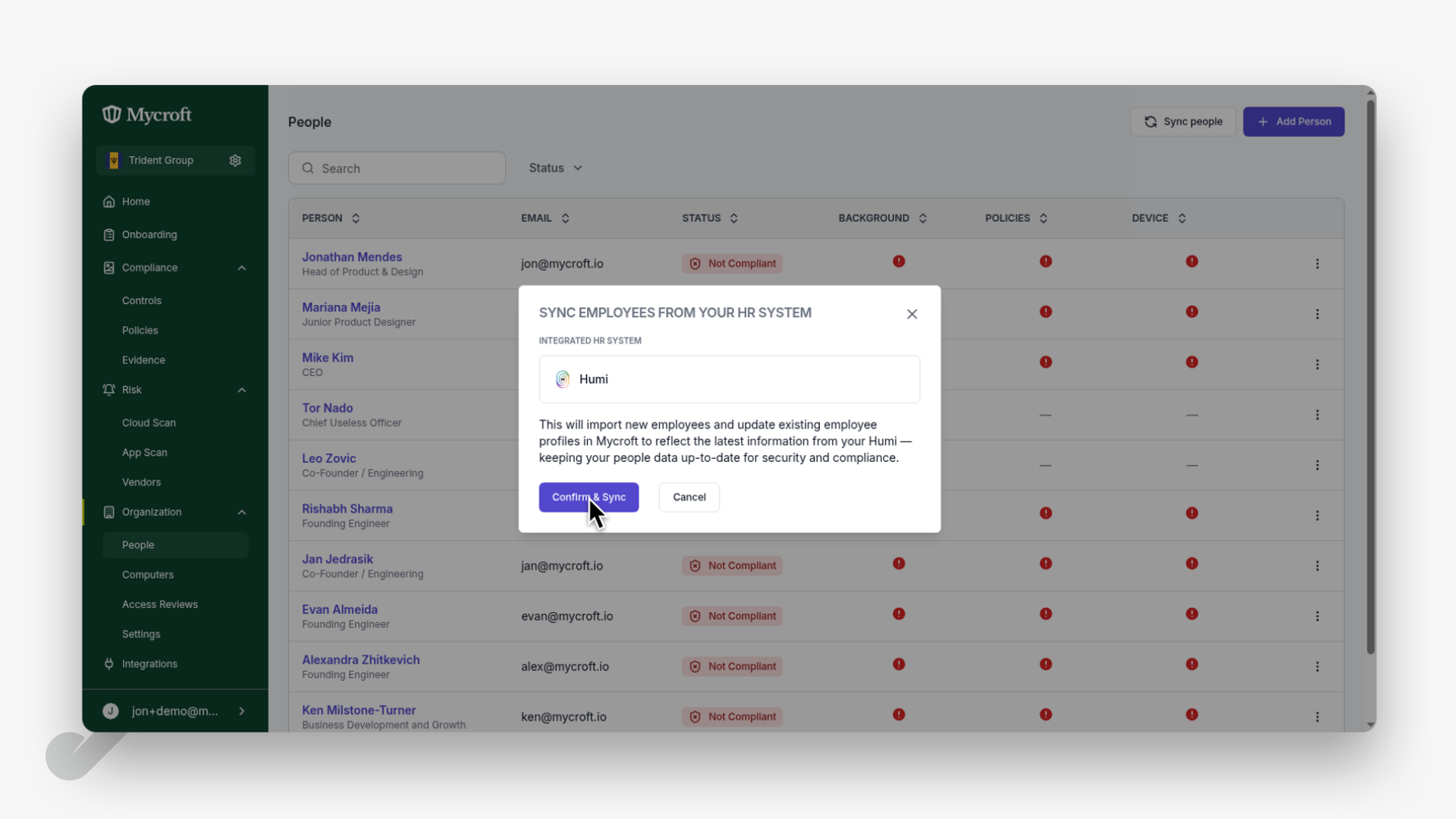The image size is (1456, 819).
Task: Click the Cancel button in the dialog
Action: (x=689, y=497)
